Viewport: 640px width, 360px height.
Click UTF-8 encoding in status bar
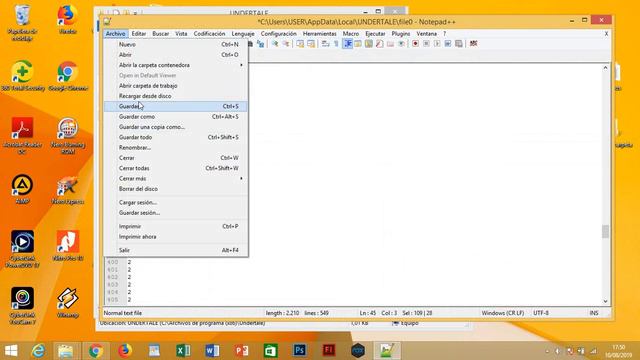541,313
